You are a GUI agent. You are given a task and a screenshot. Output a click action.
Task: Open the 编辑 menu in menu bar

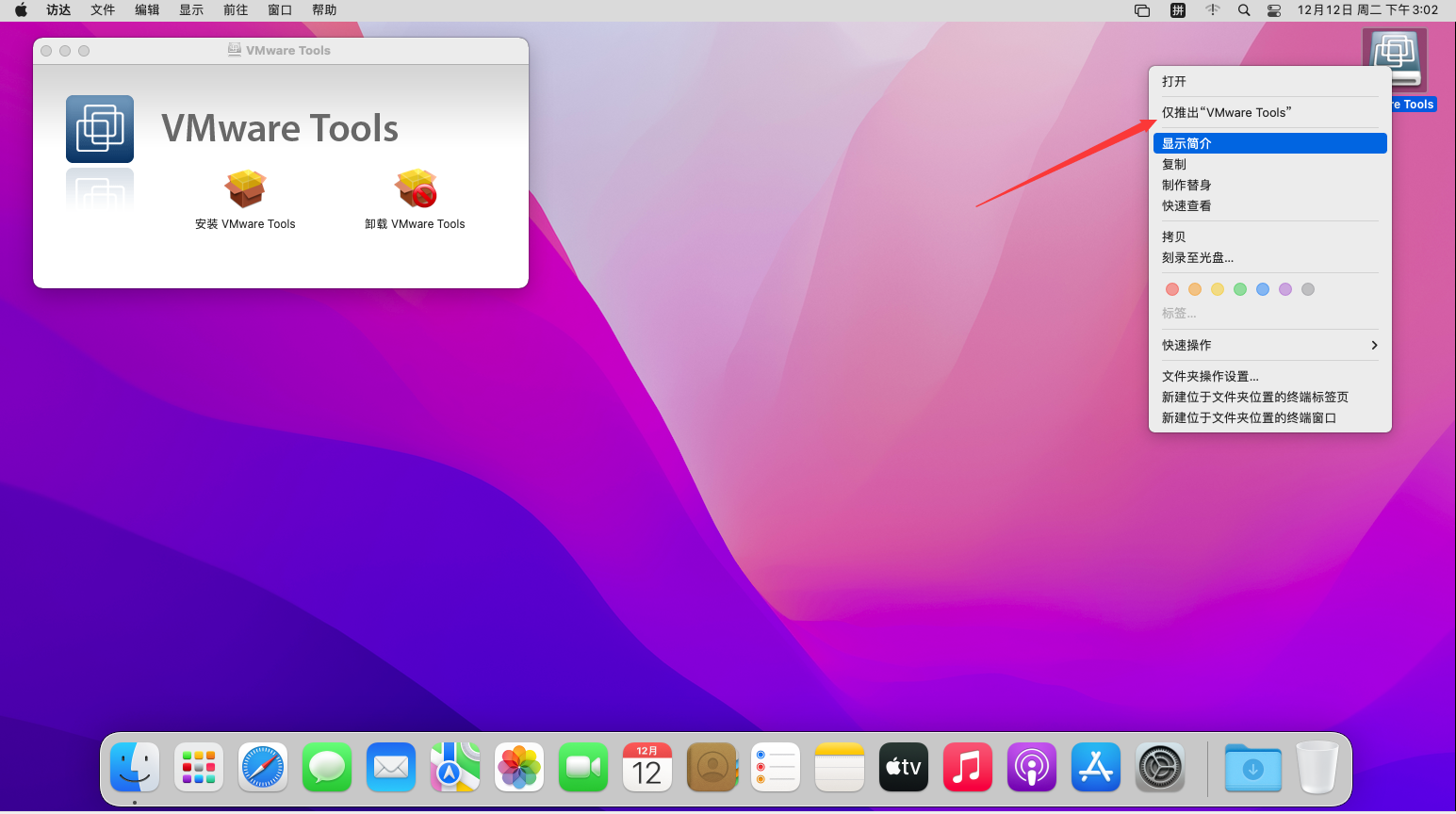[x=147, y=10]
